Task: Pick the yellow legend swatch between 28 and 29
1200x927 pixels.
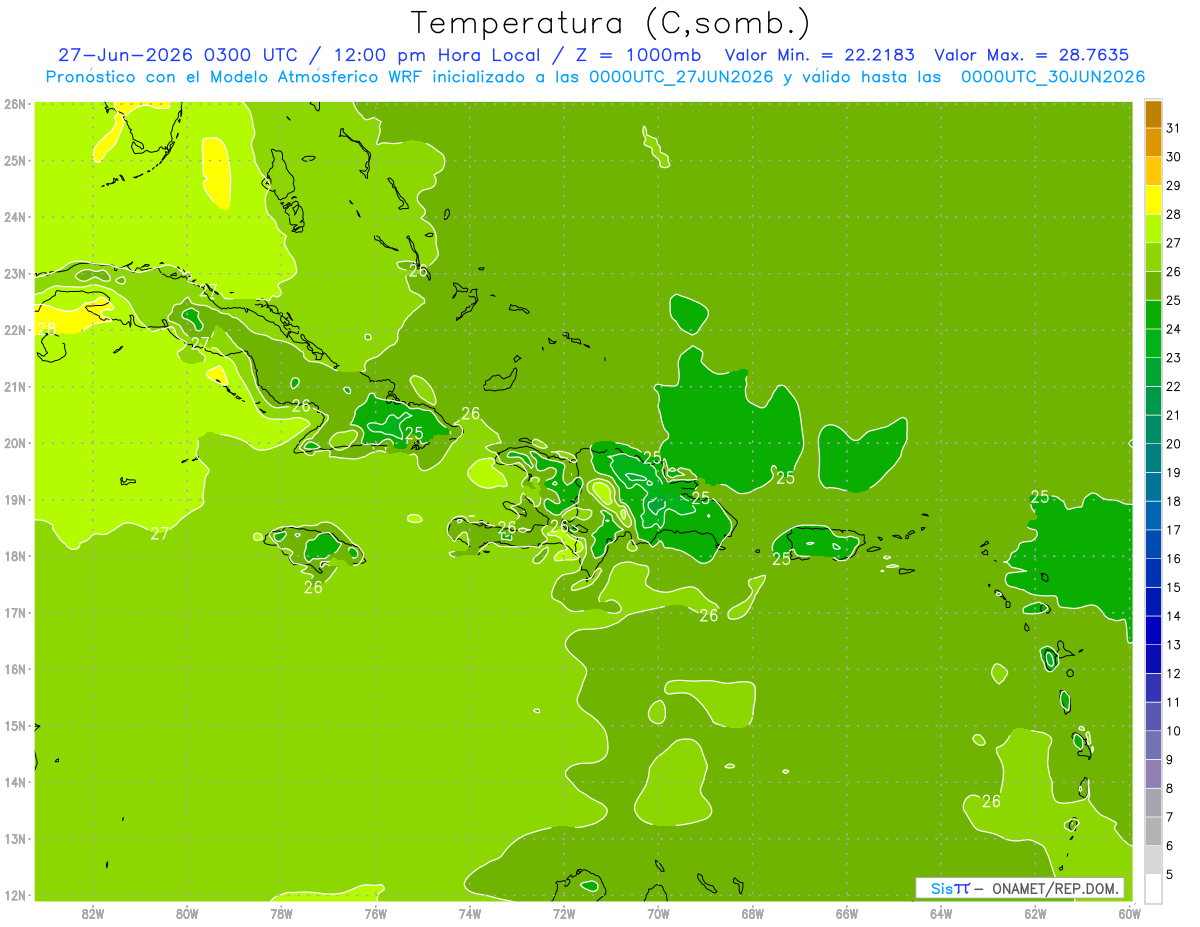Action: tap(1153, 200)
